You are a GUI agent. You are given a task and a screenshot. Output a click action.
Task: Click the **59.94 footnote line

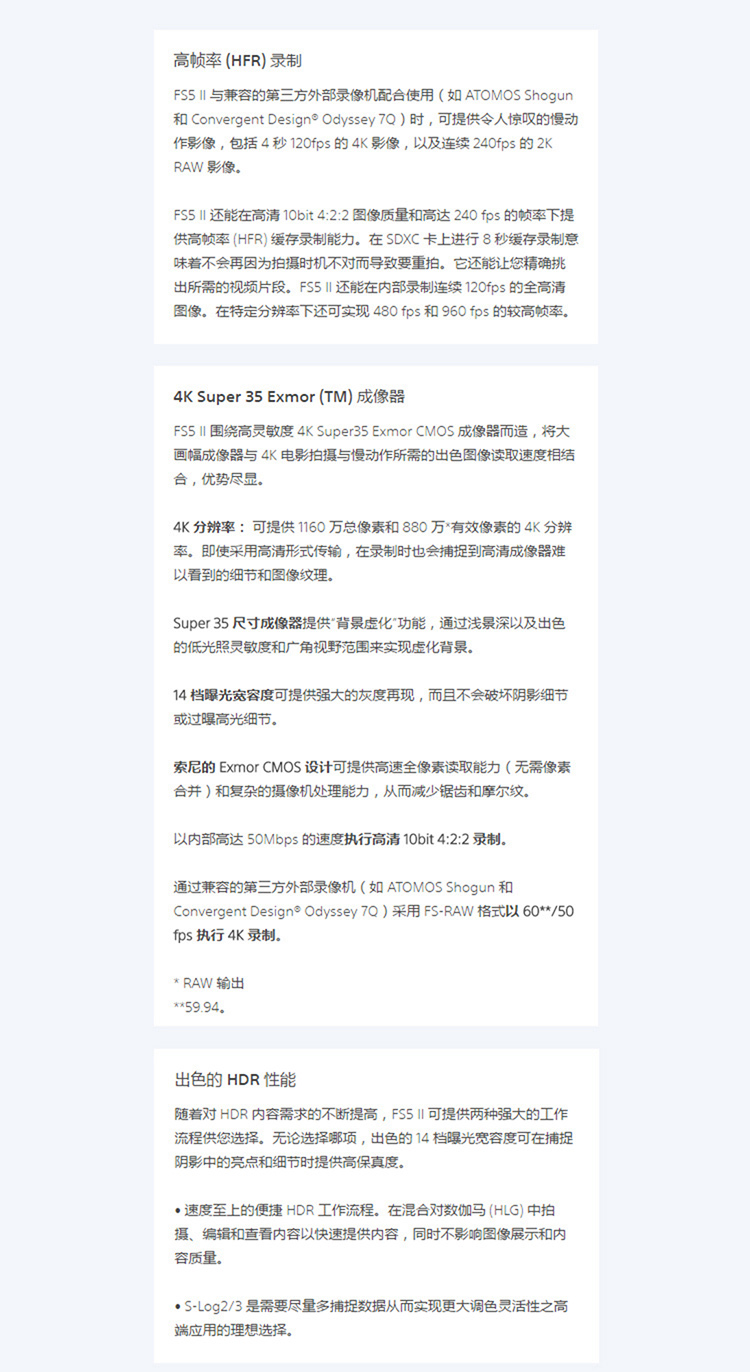click(x=199, y=1007)
